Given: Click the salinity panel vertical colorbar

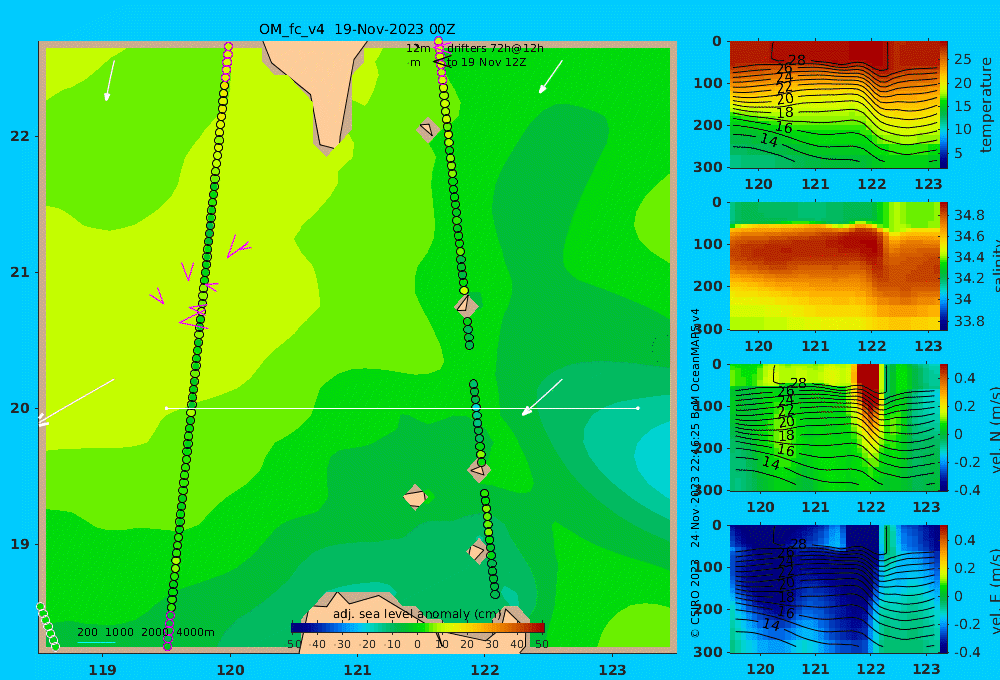Looking at the screenshot, I should pyautogui.click(x=944, y=266).
